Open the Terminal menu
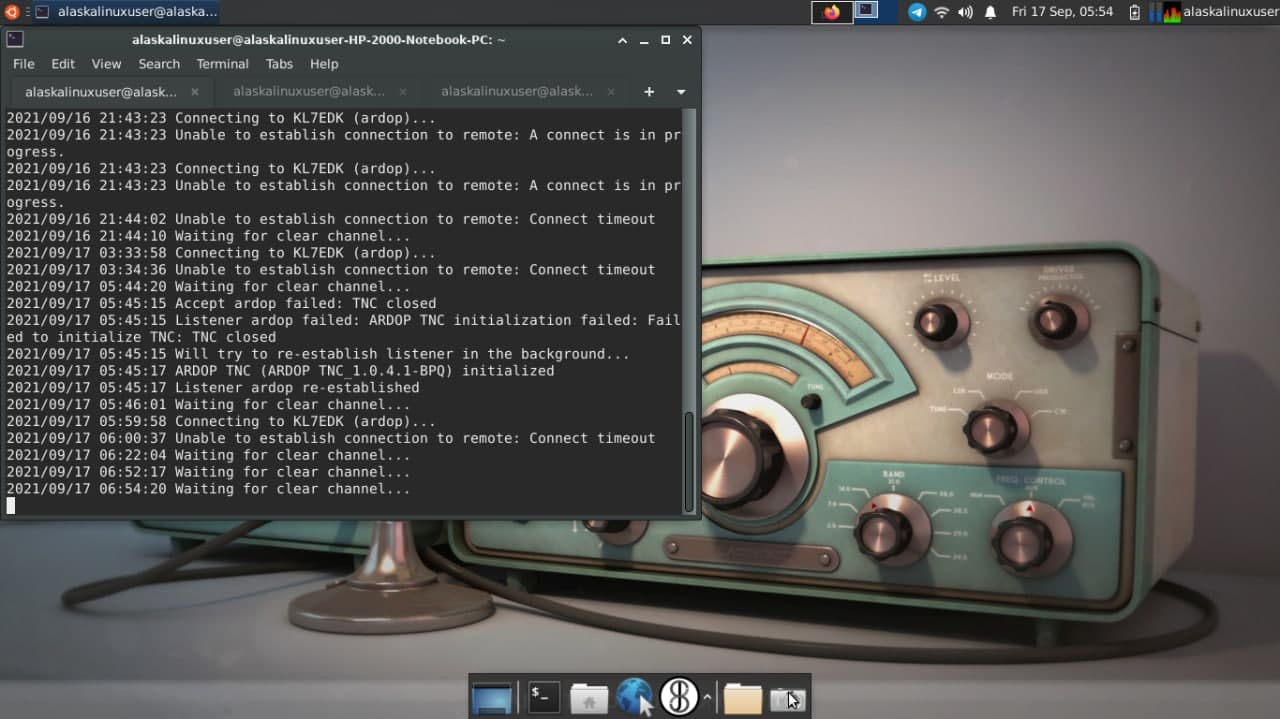The image size is (1280, 719). pyautogui.click(x=222, y=64)
